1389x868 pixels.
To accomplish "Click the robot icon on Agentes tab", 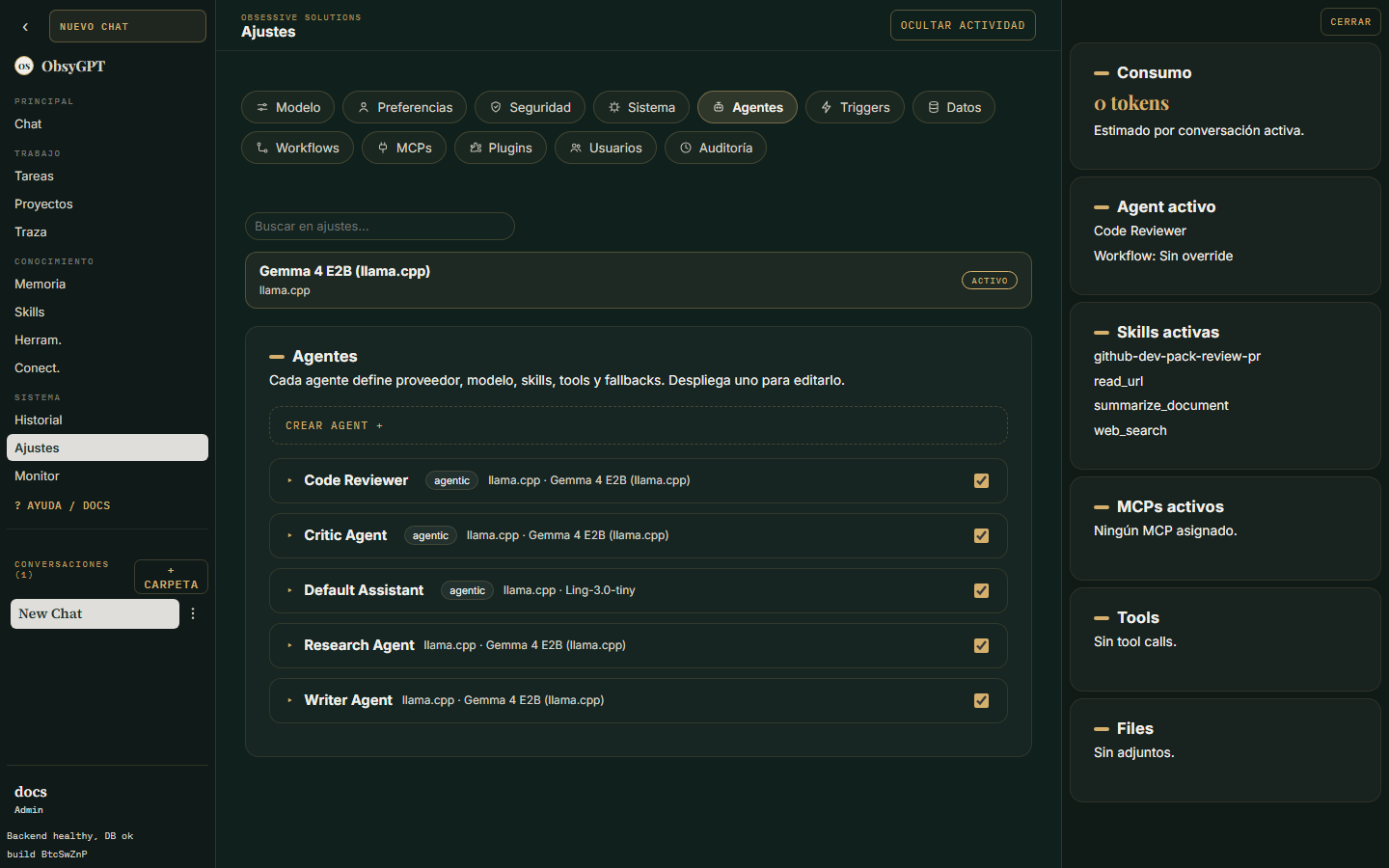I will click(x=719, y=107).
